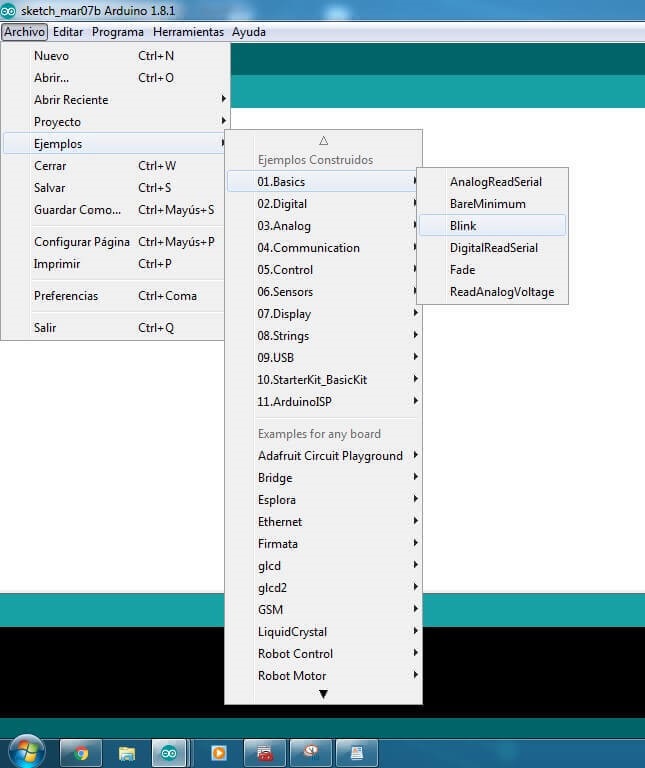Expand the Abrir Reciente submenu
645x768 pixels.
pos(114,100)
